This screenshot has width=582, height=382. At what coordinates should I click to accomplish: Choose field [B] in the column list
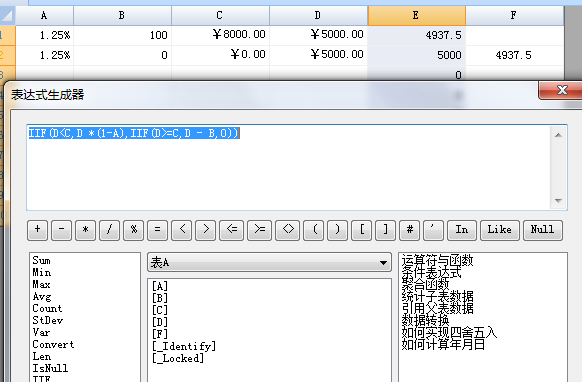160,298
